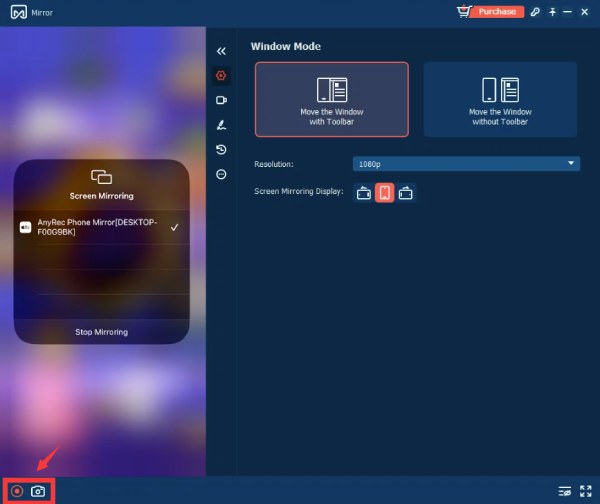
Task: Open the recording history icon
Action: point(221,149)
